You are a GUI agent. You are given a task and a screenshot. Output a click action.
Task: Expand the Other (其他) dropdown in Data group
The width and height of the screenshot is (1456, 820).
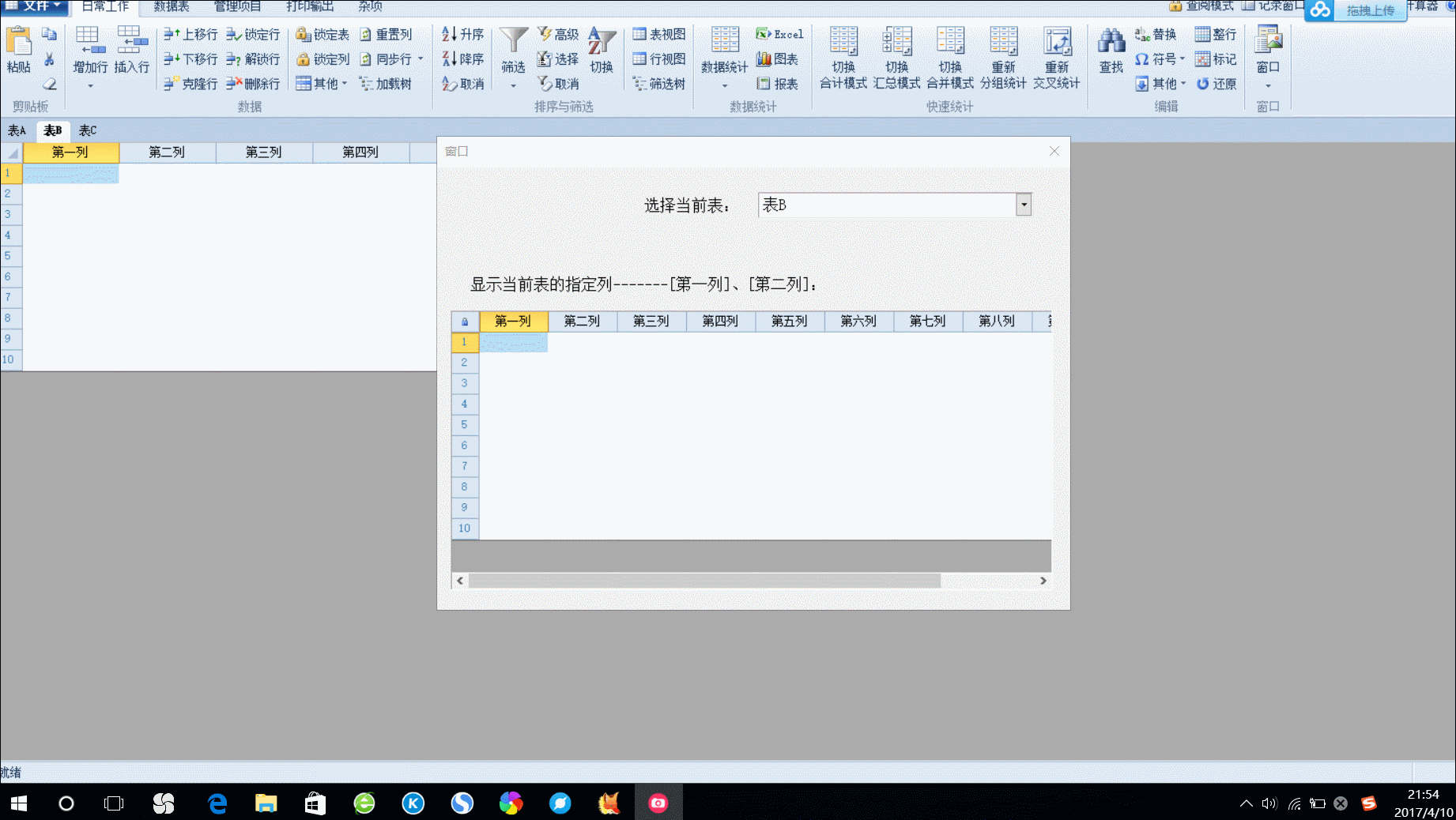[x=345, y=83]
